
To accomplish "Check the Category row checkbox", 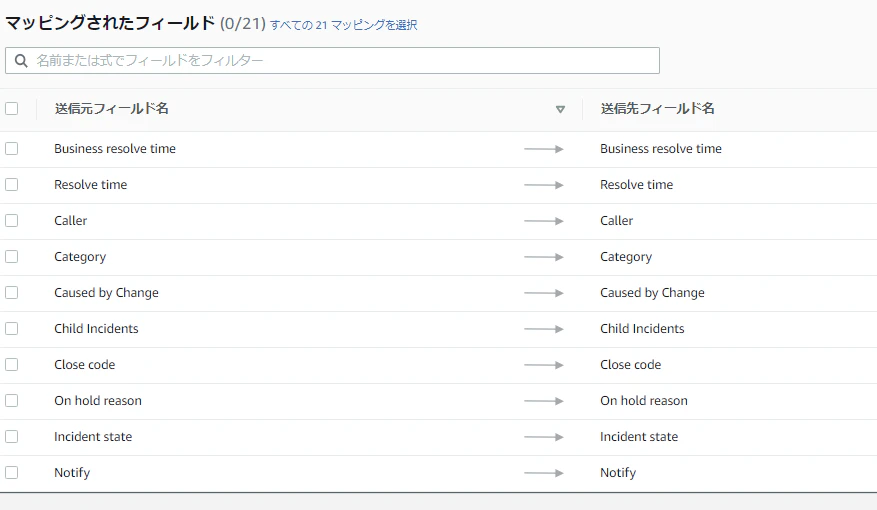I will click(x=11, y=257).
